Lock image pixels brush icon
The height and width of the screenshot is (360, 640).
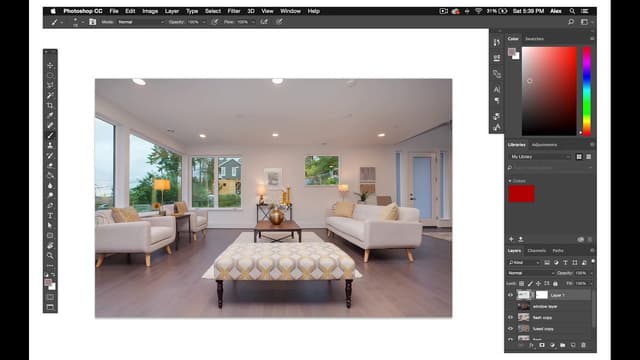click(530, 283)
